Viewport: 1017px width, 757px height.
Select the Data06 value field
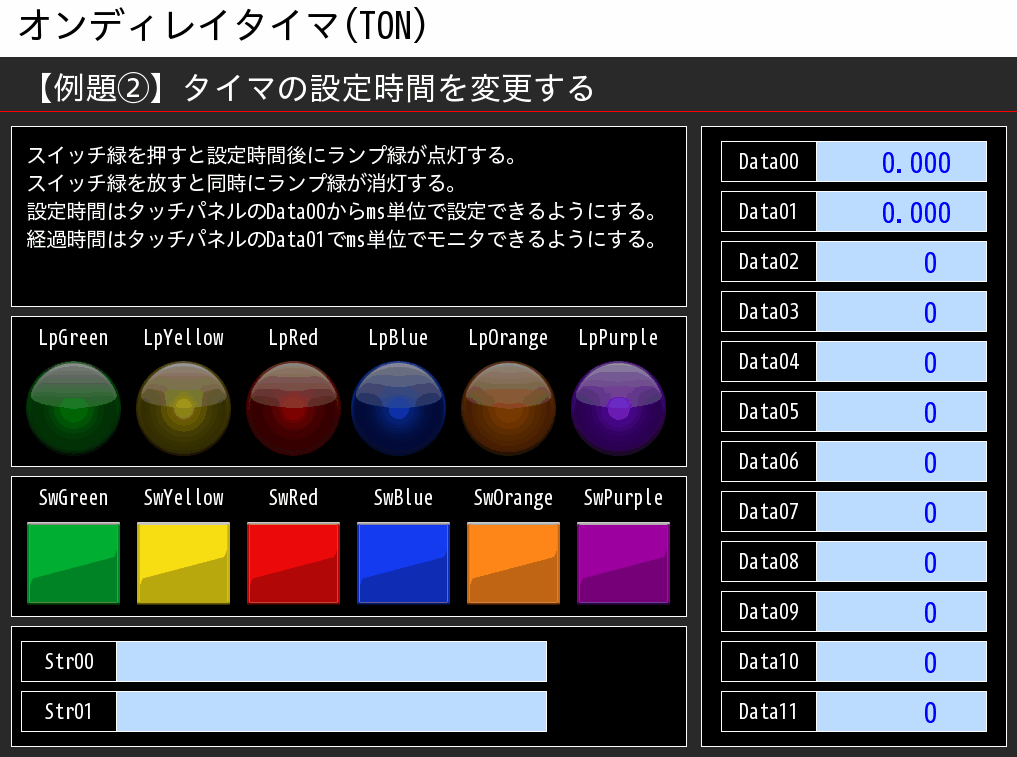point(901,461)
